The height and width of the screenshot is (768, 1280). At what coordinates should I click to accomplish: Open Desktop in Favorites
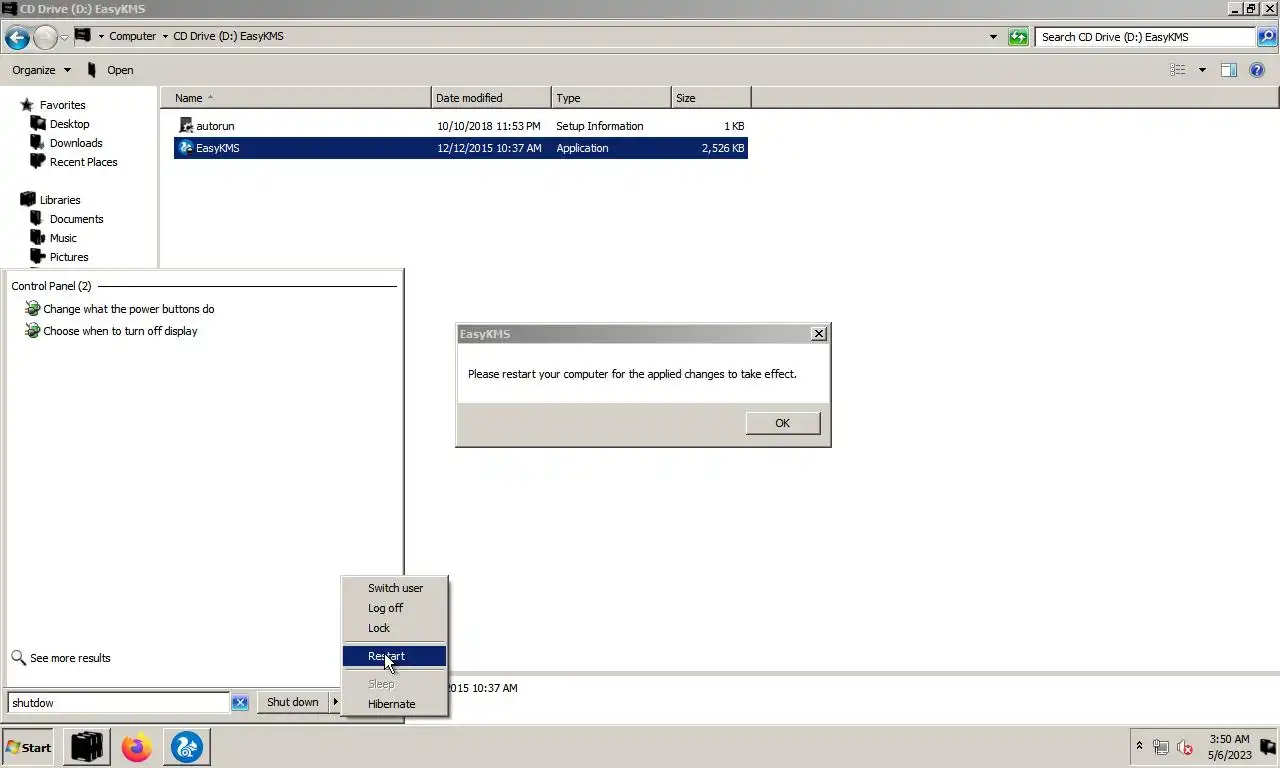69,124
